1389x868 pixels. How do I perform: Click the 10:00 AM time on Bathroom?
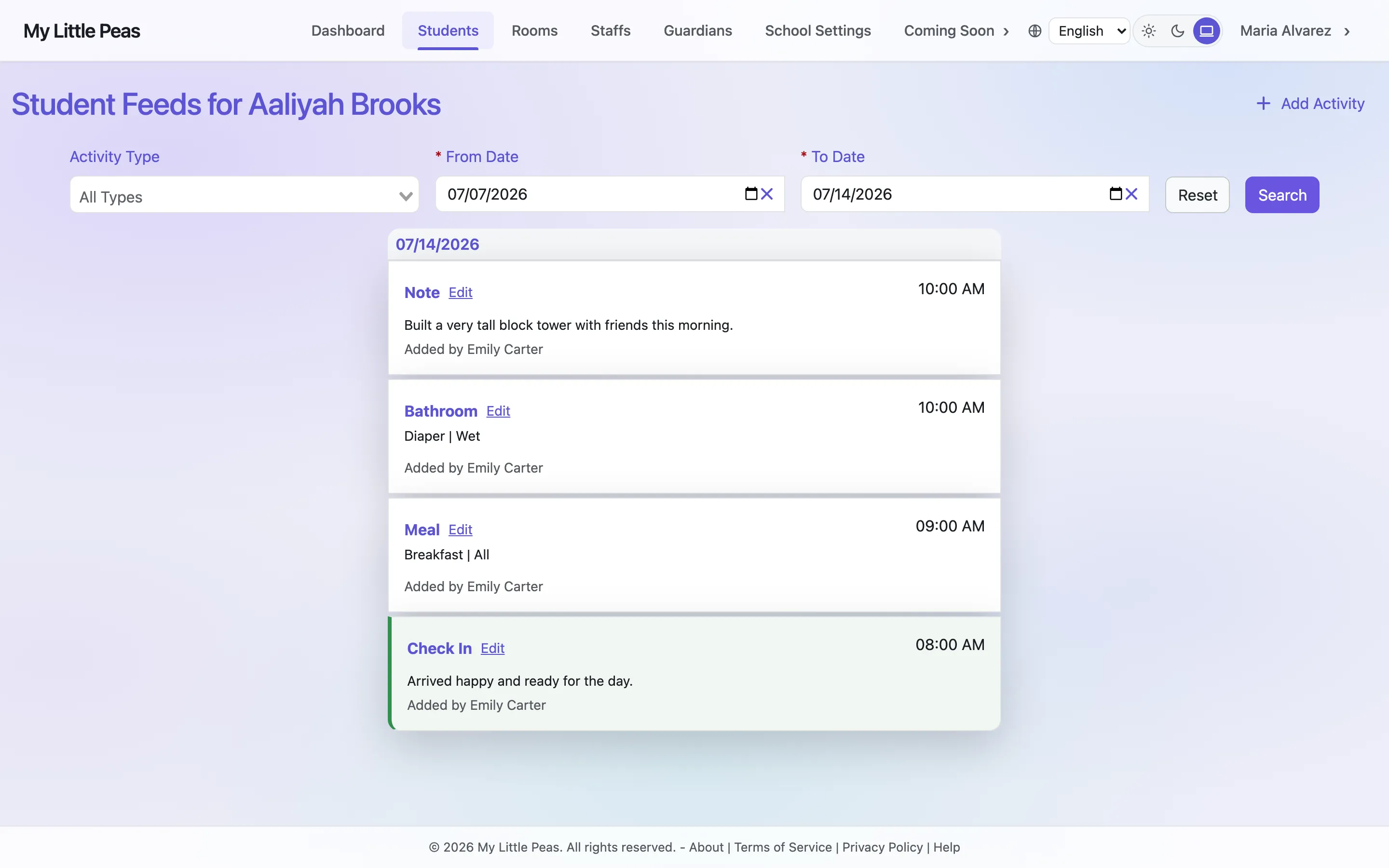pos(951,407)
